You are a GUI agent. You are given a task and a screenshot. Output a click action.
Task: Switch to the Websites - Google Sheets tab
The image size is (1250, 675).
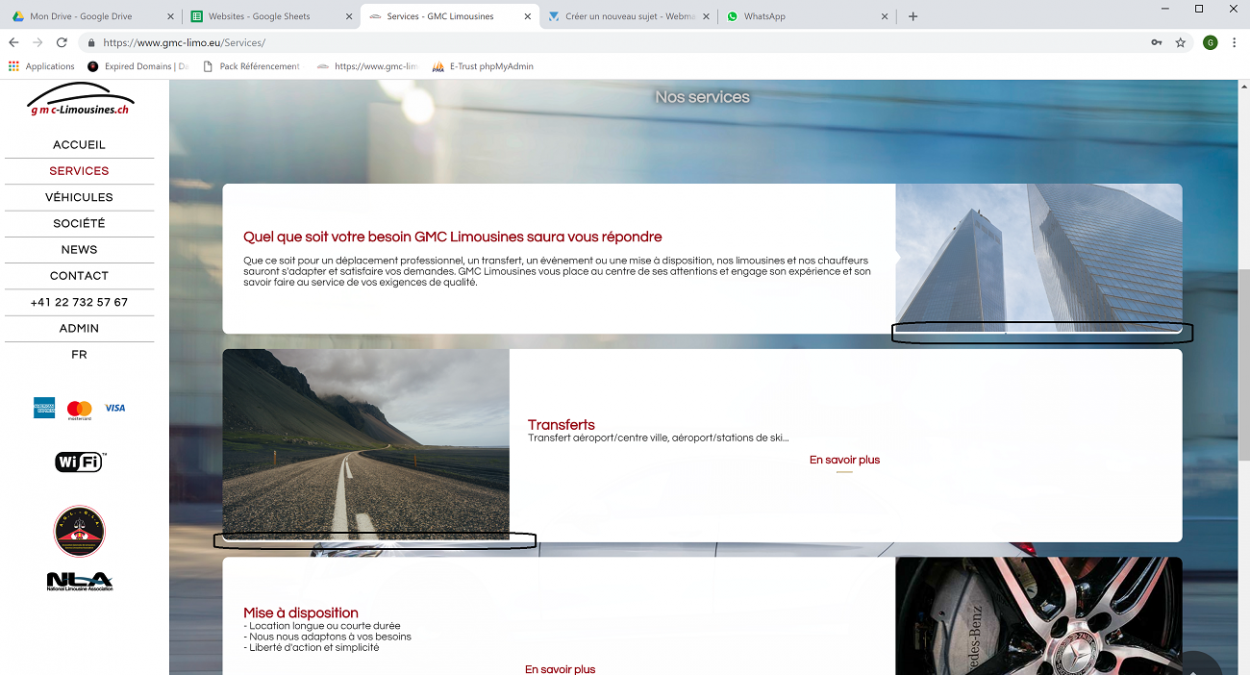pos(270,17)
